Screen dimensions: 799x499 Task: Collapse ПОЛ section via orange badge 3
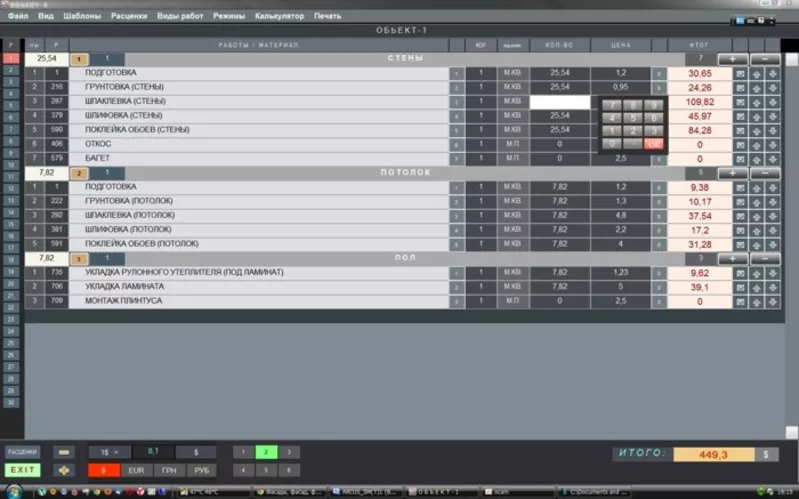(79, 259)
